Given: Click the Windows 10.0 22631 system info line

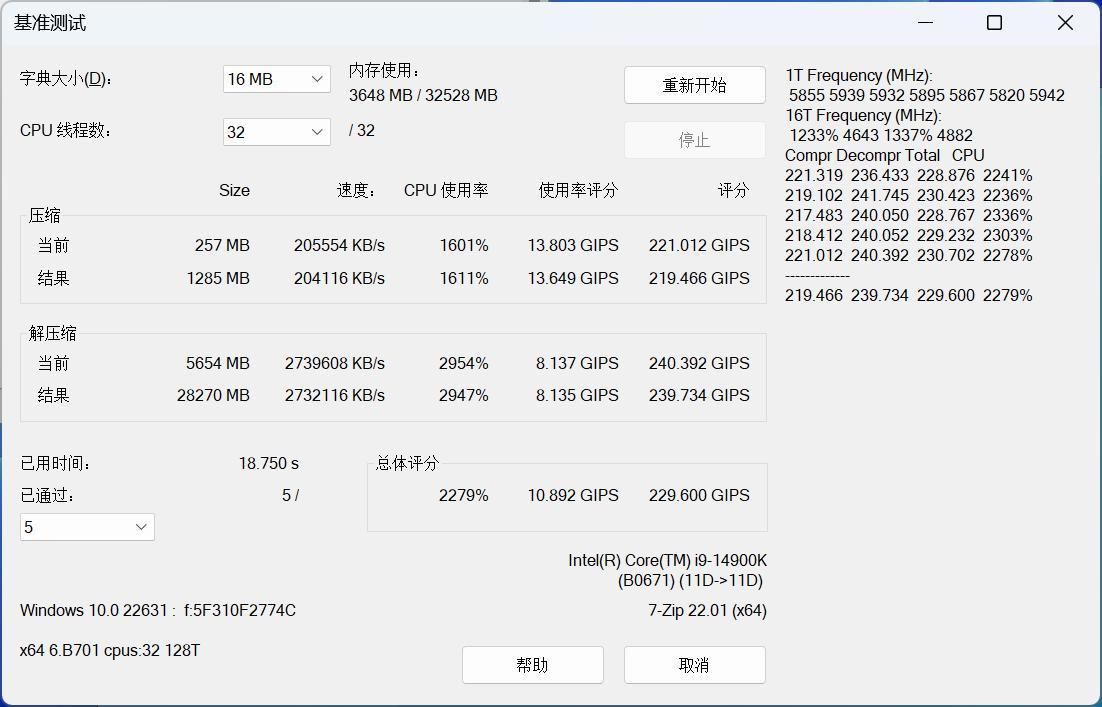Looking at the screenshot, I should [x=158, y=611].
